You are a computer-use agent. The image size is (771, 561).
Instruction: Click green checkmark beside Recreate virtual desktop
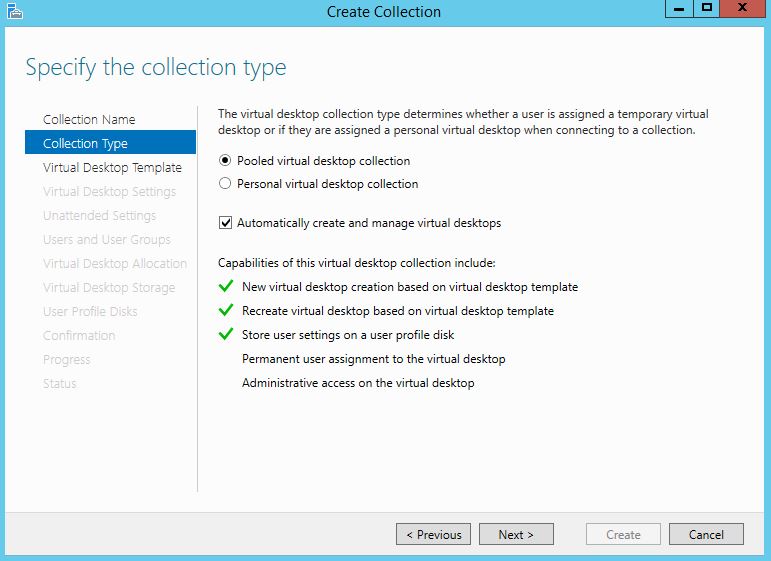pyautogui.click(x=225, y=311)
